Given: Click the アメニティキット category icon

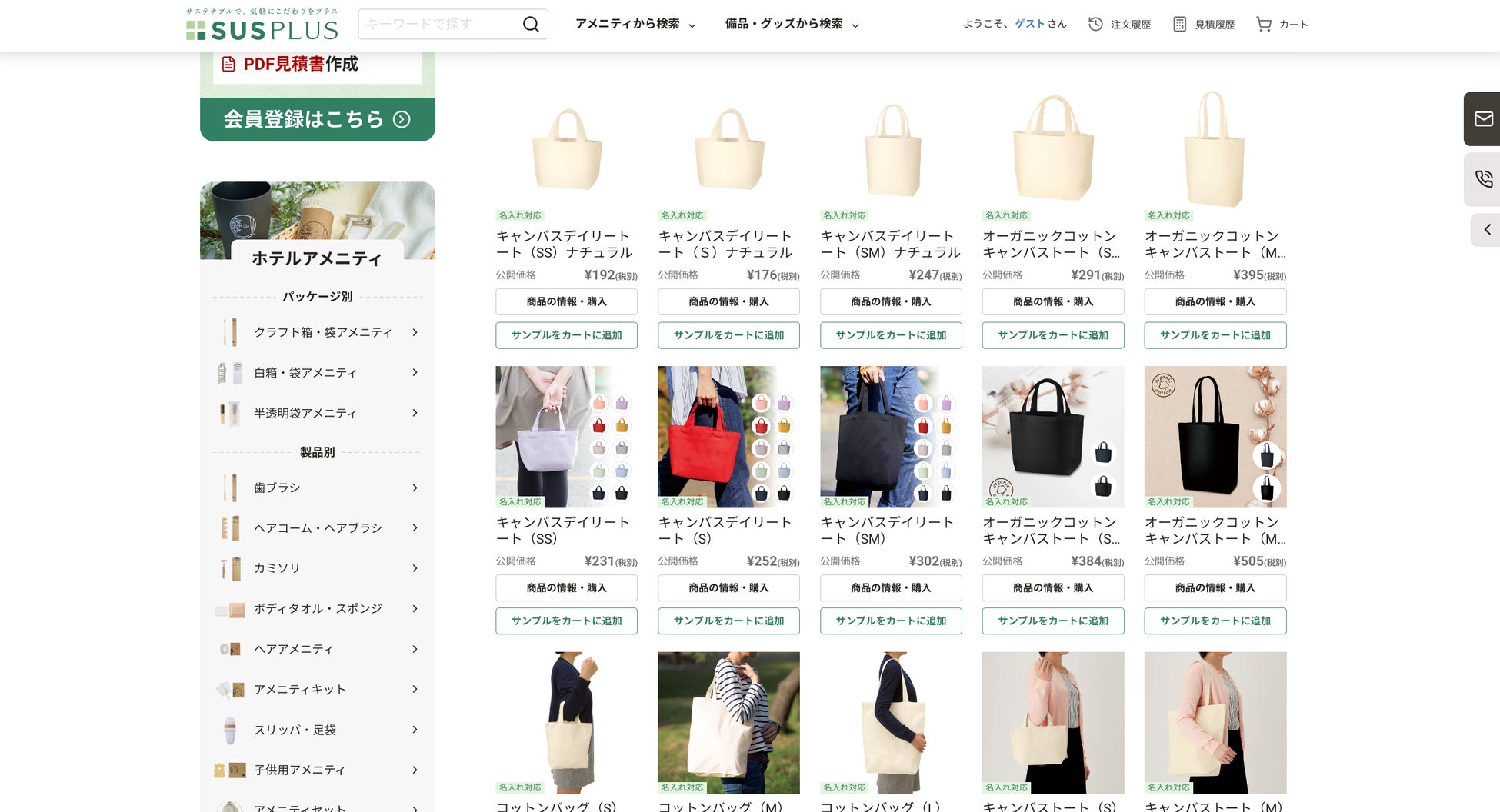Looking at the screenshot, I should (230, 690).
